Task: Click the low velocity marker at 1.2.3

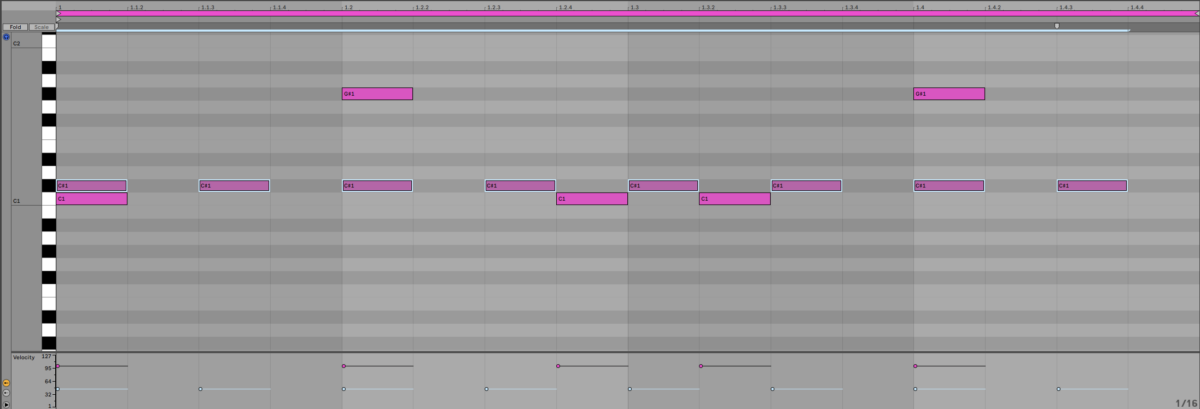Action: pyautogui.click(x=486, y=389)
